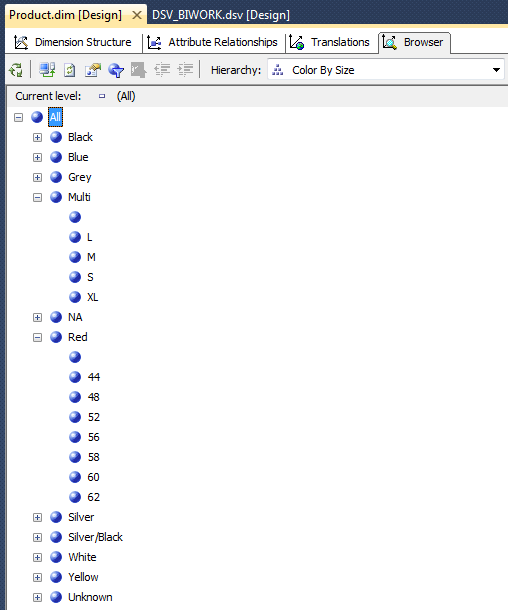Select size 48 under Red
Viewport: 508px width, 610px height.
point(94,397)
